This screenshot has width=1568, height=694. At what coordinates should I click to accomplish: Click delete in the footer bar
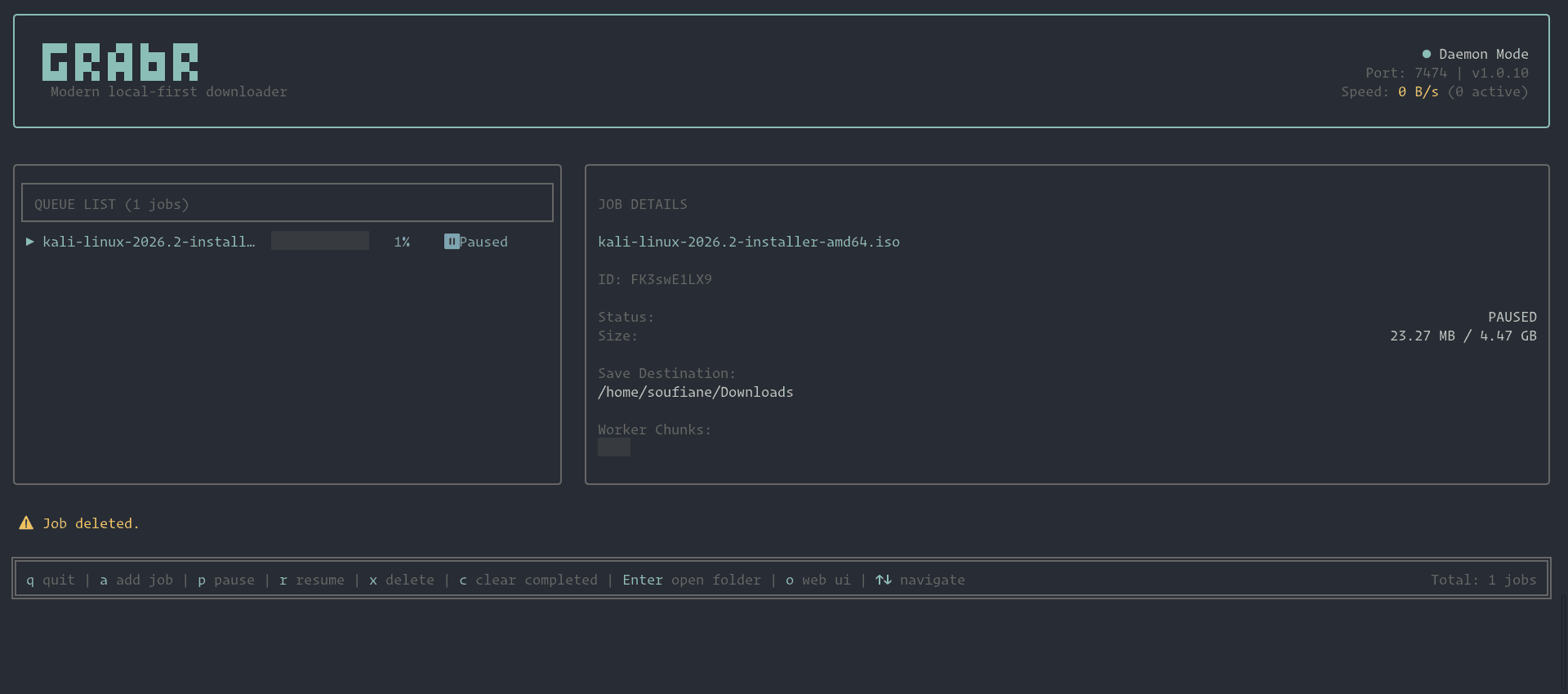402,580
